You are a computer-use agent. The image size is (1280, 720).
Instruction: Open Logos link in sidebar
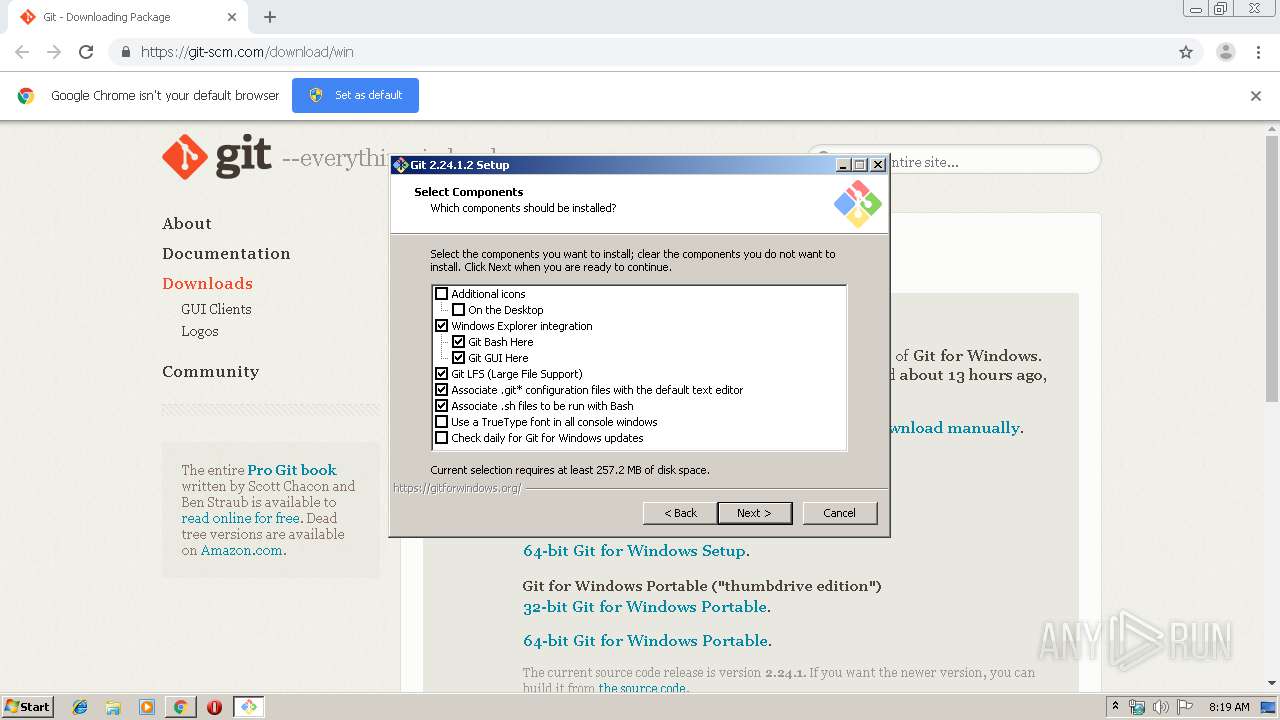(x=200, y=331)
